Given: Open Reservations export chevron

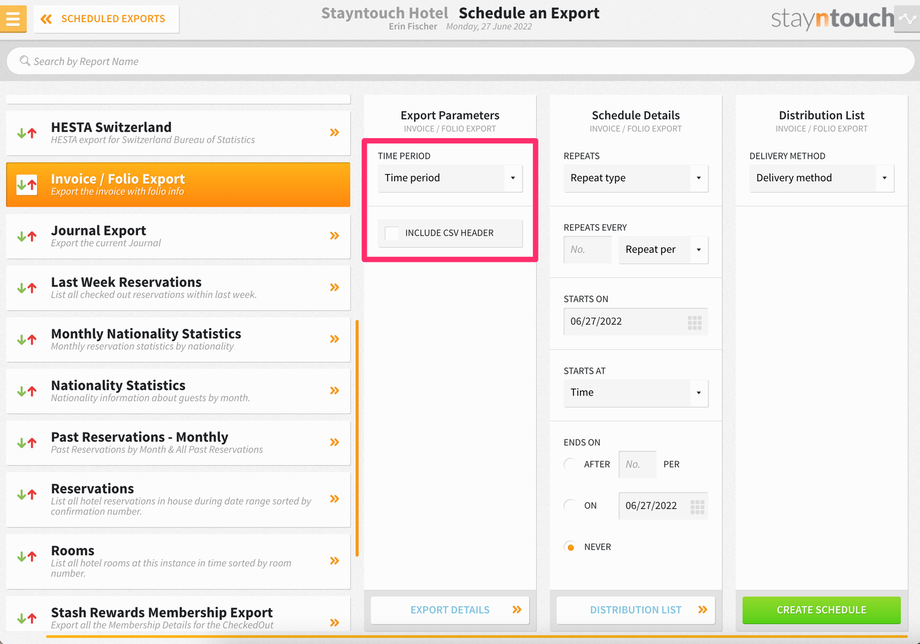Looking at the screenshot, I should [334, 499].
